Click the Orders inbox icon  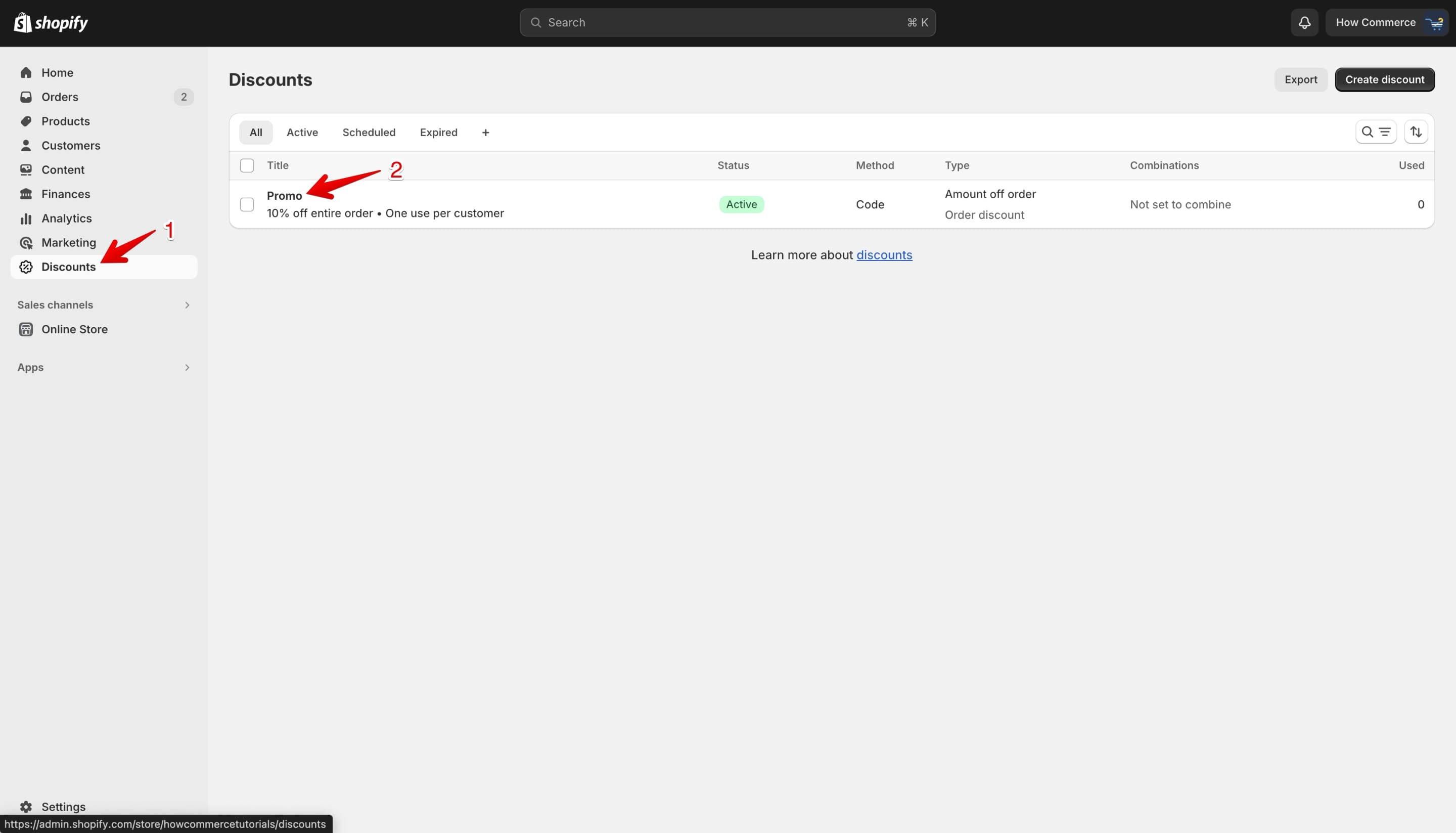26,97
